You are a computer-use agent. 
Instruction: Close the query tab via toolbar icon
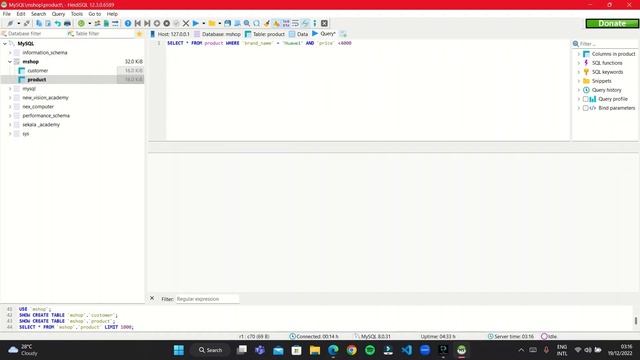click(324, 23)
